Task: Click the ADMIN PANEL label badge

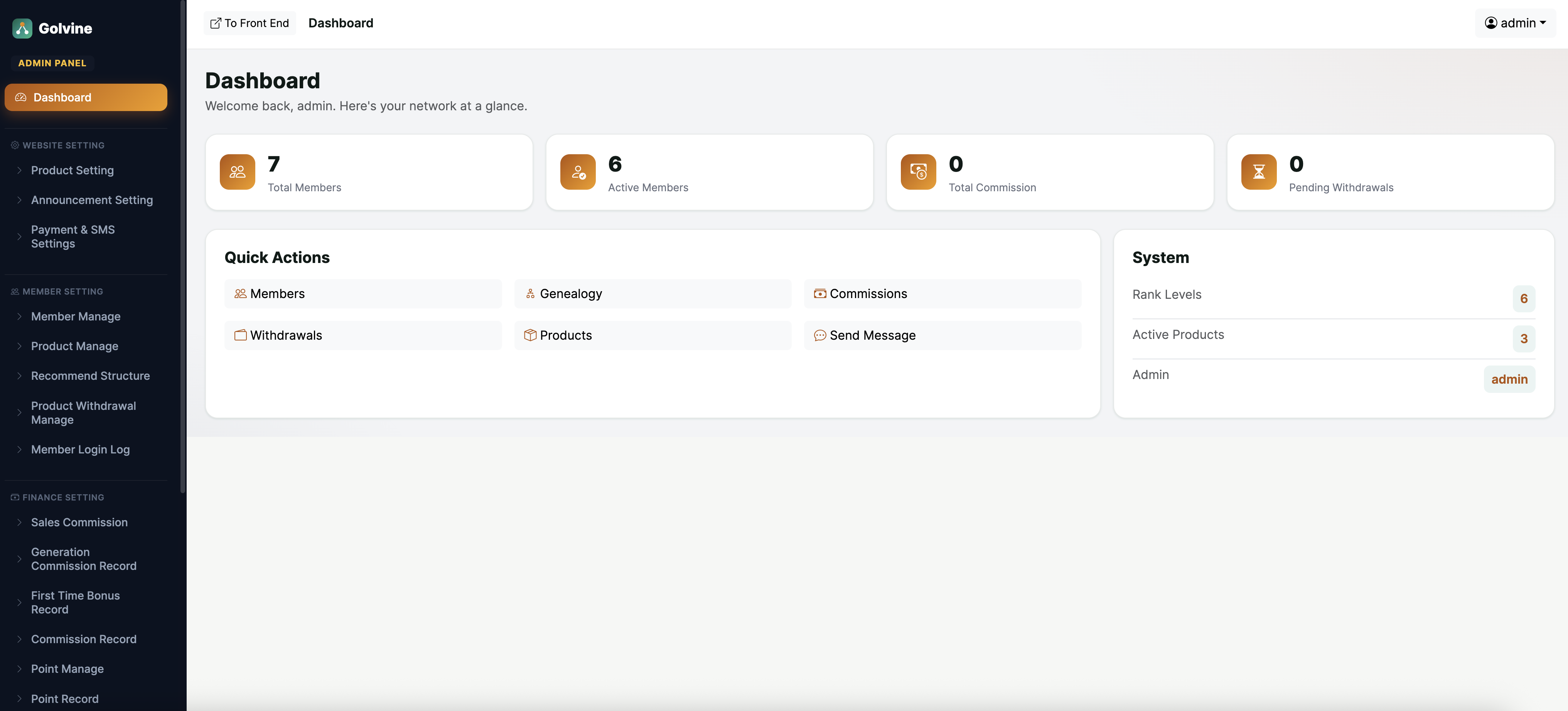Action: pos(52,63)
